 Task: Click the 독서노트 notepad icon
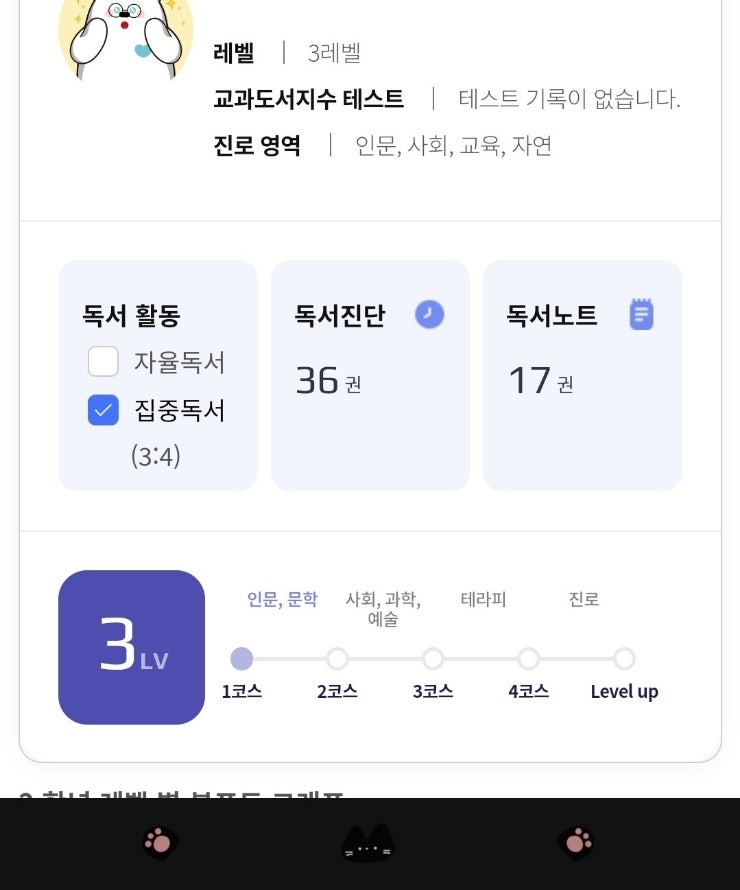641,315
